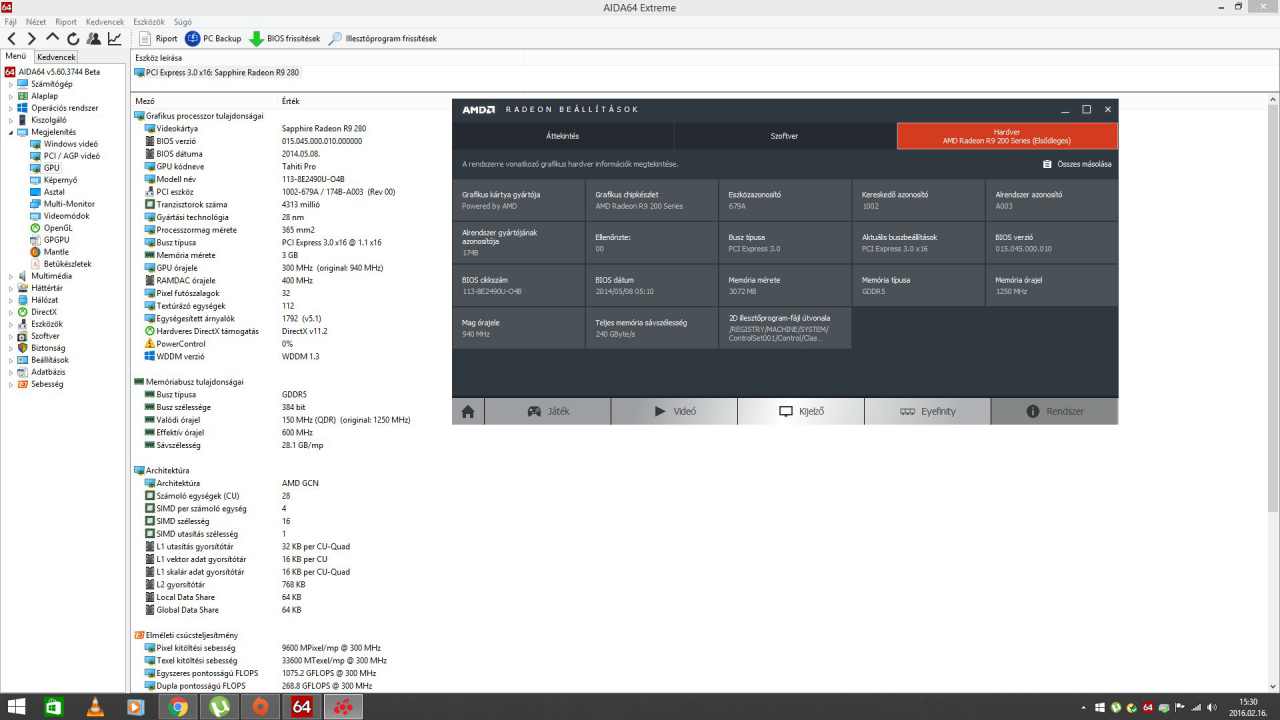Click Összes másolása to copy all info
This screenshot has width=1280, height=720.
[x=1077, y=164]
